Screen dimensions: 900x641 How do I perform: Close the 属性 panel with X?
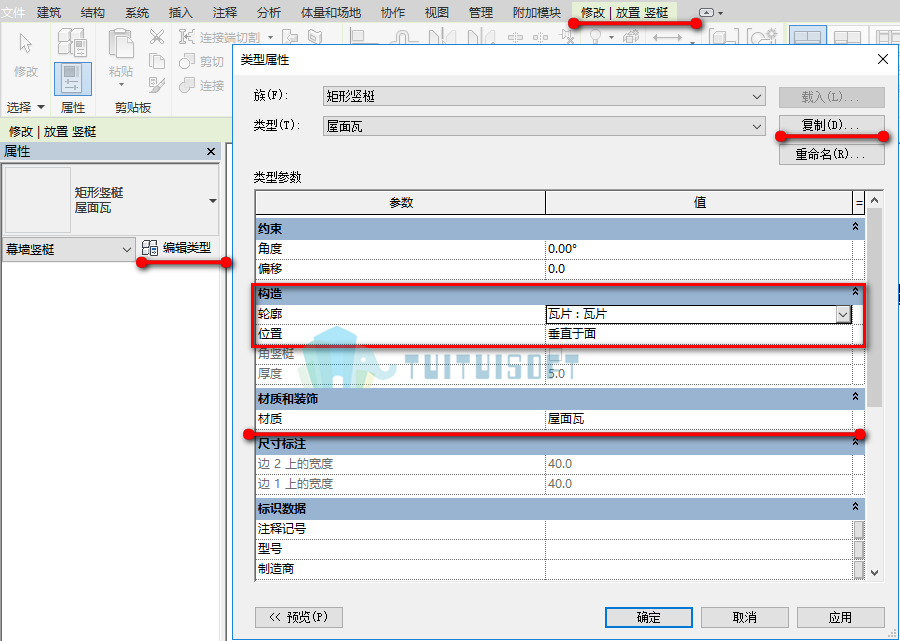[211, 151]
